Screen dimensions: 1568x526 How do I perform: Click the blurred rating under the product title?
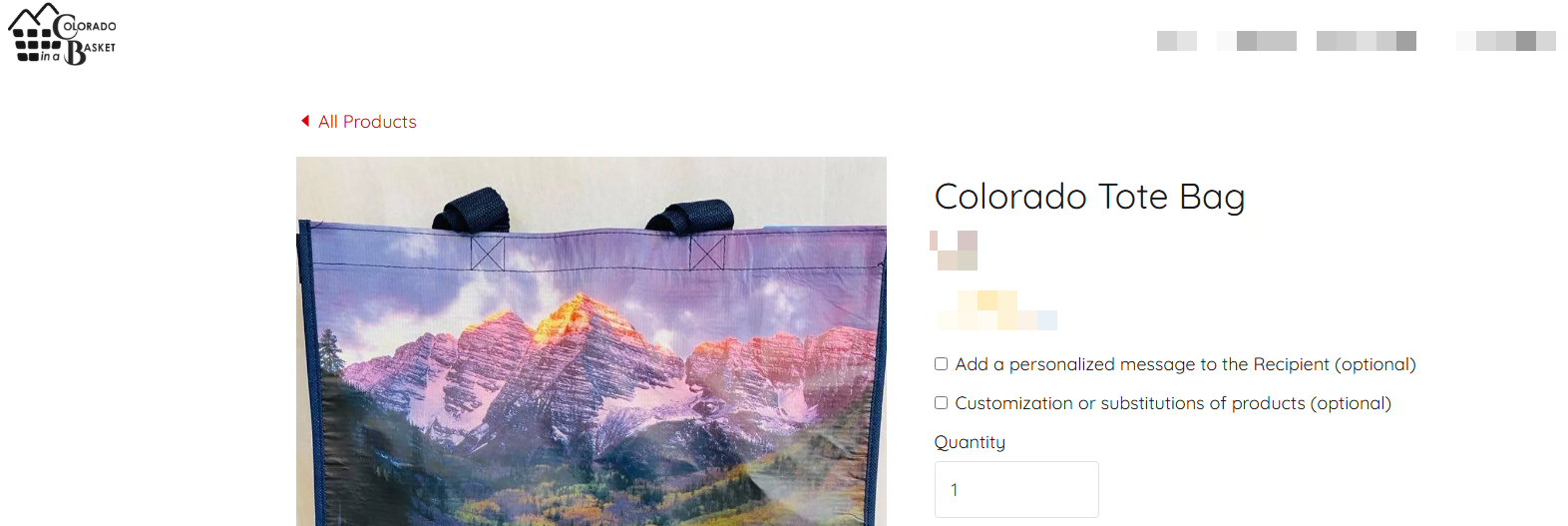(x=954, y=251)
